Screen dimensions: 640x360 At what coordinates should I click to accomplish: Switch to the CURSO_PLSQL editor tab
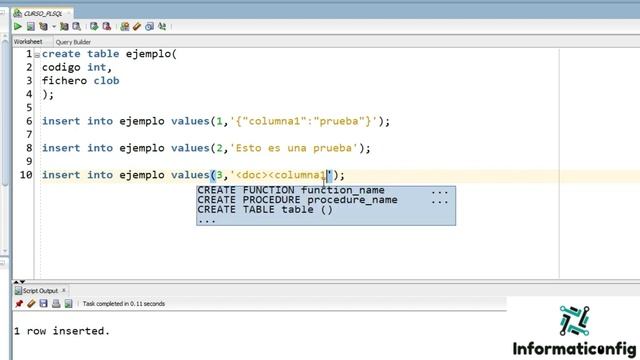pyautogui.click(x=42, y=13)
